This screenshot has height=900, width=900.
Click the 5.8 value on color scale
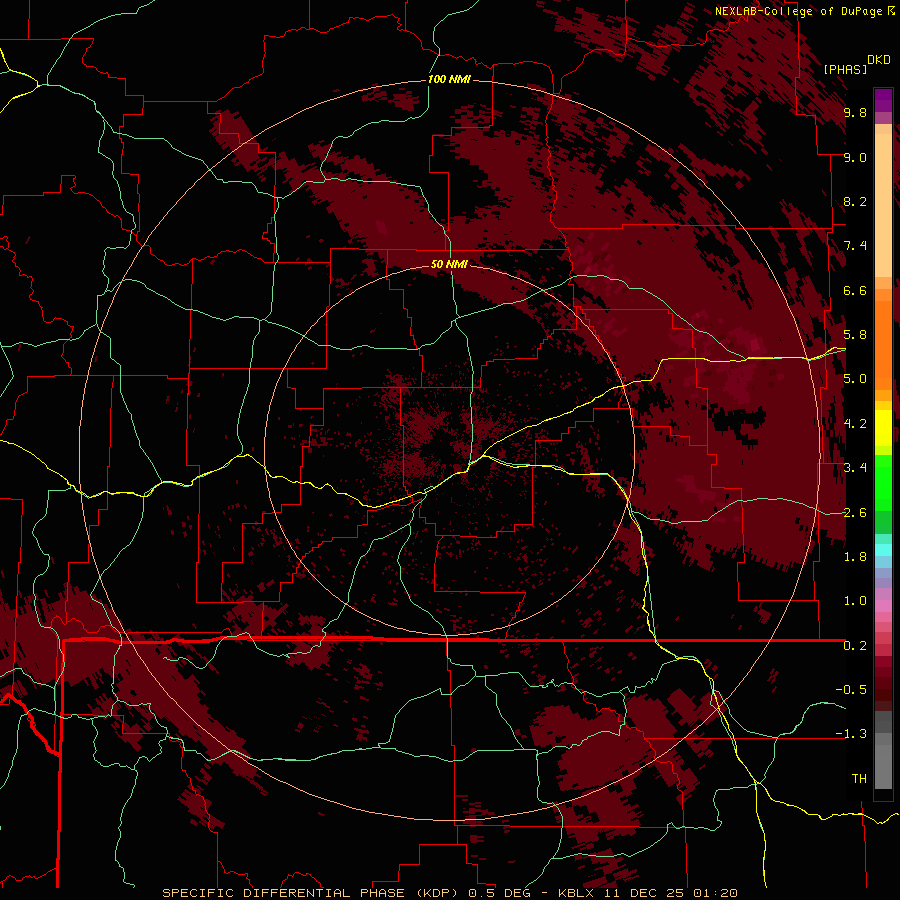pos(855,335)
